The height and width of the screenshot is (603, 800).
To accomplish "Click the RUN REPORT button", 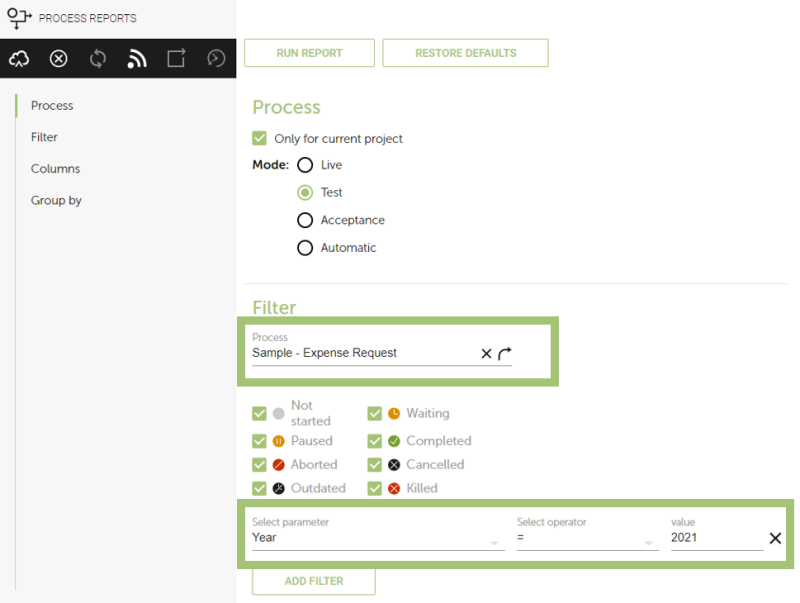I will tap(309, 53).
